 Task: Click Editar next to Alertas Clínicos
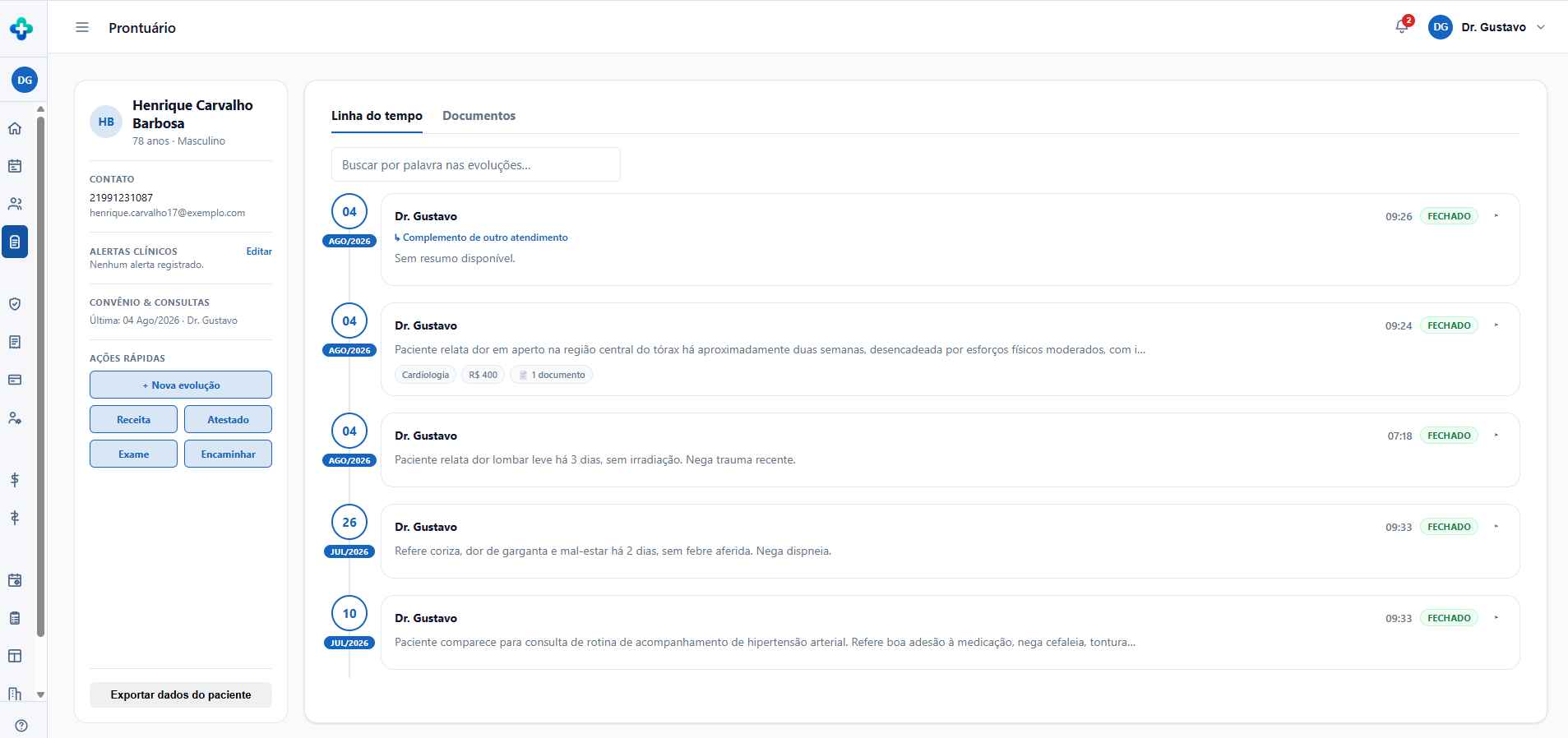[259, 251]
